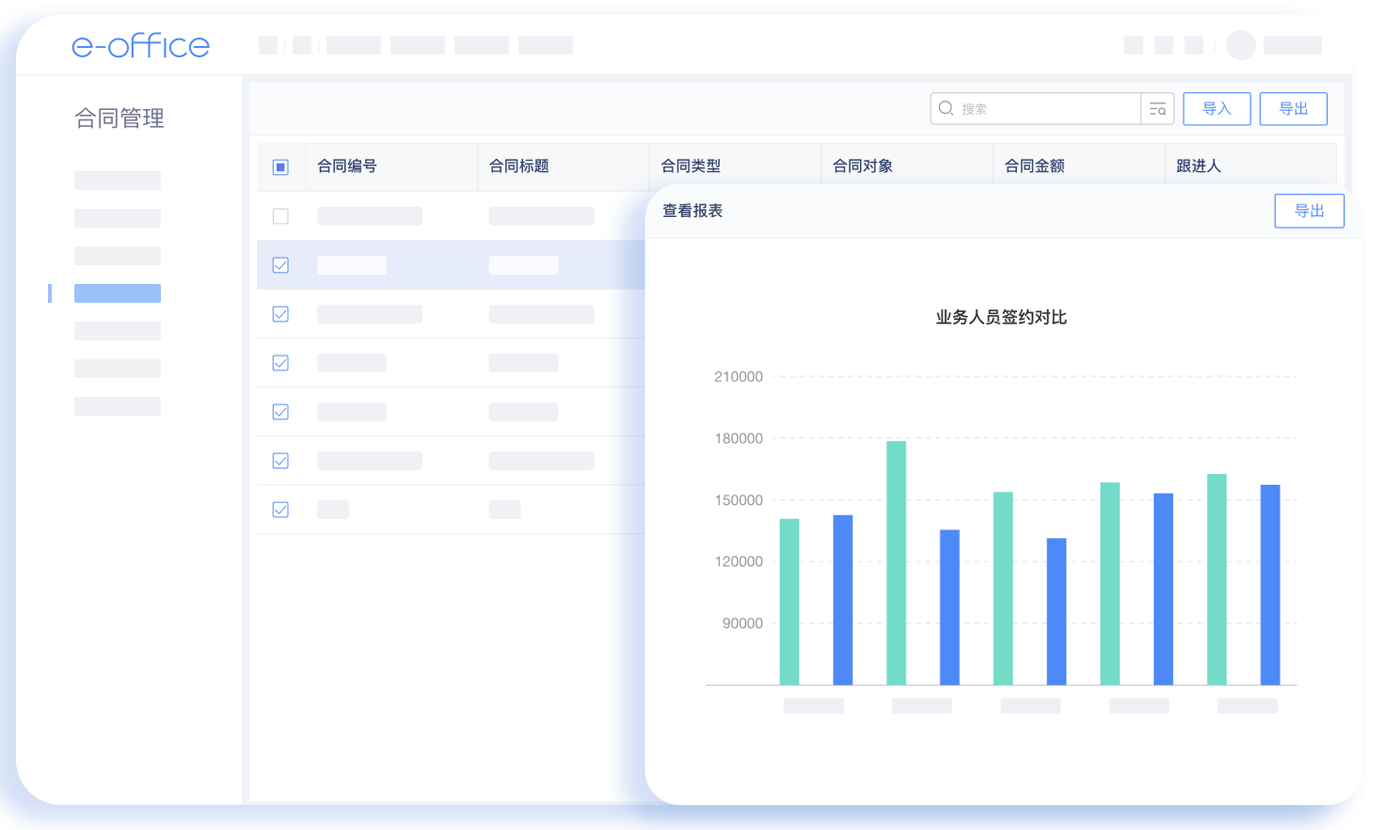Viewport: 1378px width, 830px height.
Task: Uncheck the checkbox in the last table row
Action: [281, 510]
